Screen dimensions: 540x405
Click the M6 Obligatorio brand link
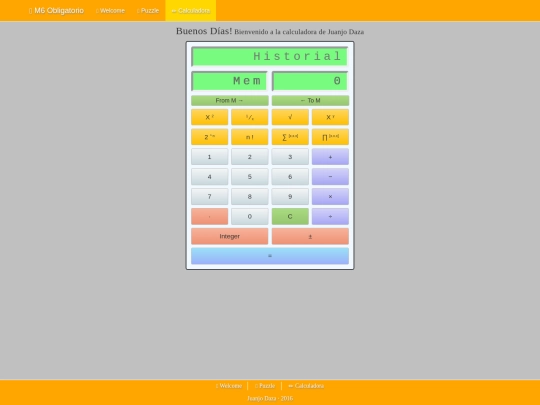click(x=56, y=11)
